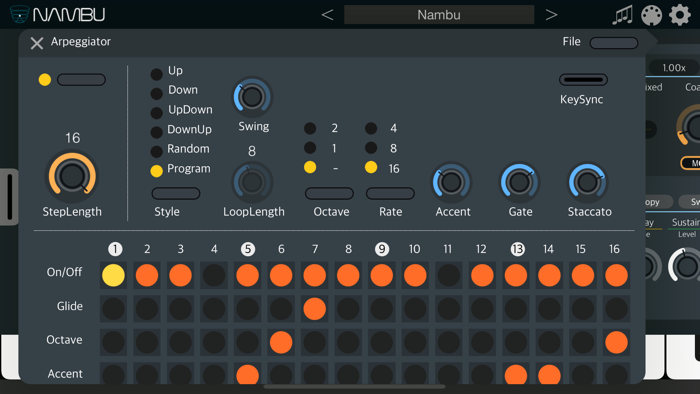This screenshot has width=700, height=394.
Task: Go to next preset with right arrow
Action: point(551,15)
